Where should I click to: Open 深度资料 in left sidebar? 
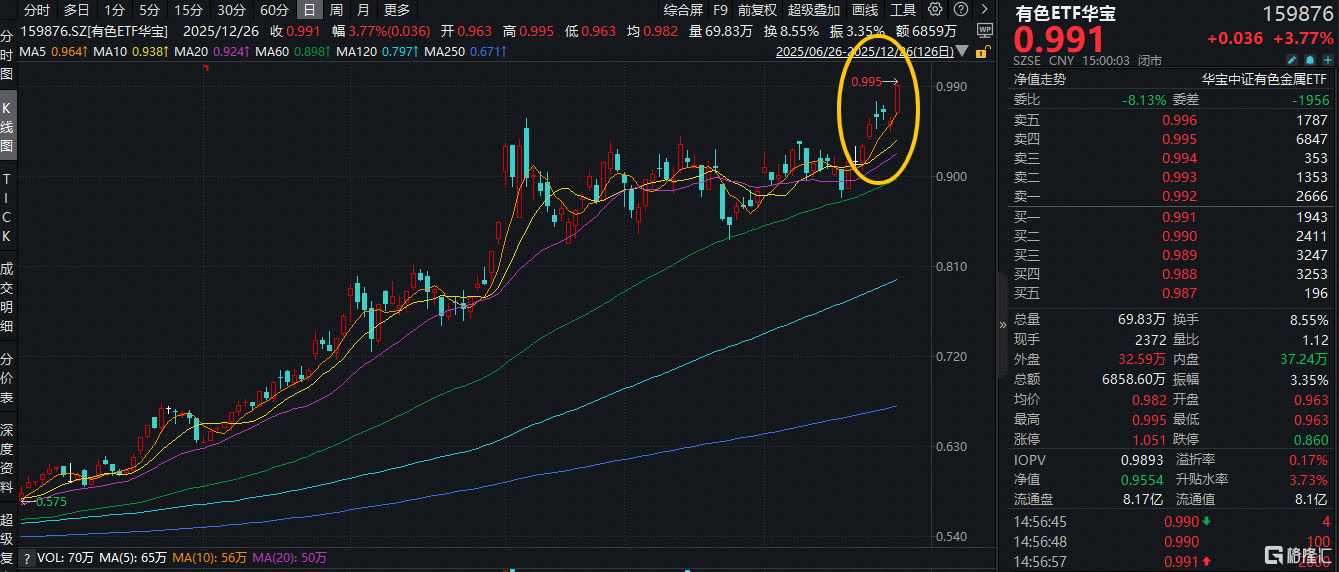7,458
